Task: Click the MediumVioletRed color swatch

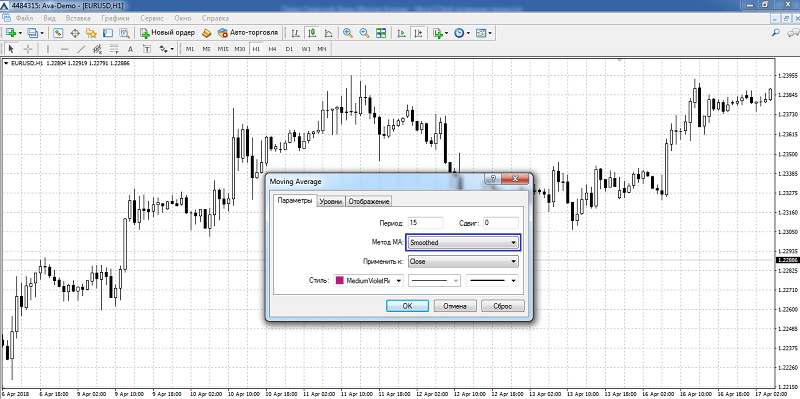Action: click(339, 281)
